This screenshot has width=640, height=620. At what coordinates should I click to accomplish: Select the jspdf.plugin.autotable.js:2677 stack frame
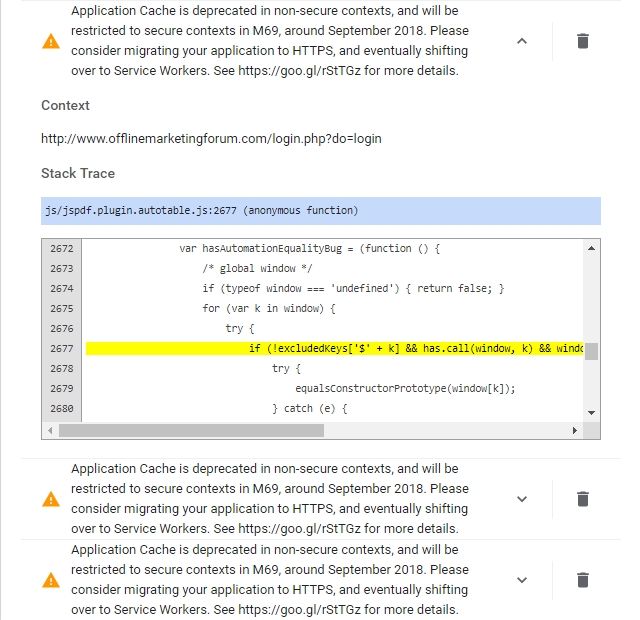321,211
